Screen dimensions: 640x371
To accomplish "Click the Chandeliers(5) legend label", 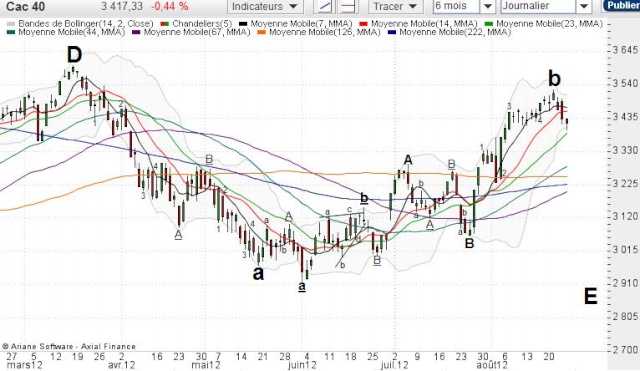I will 202,24.
